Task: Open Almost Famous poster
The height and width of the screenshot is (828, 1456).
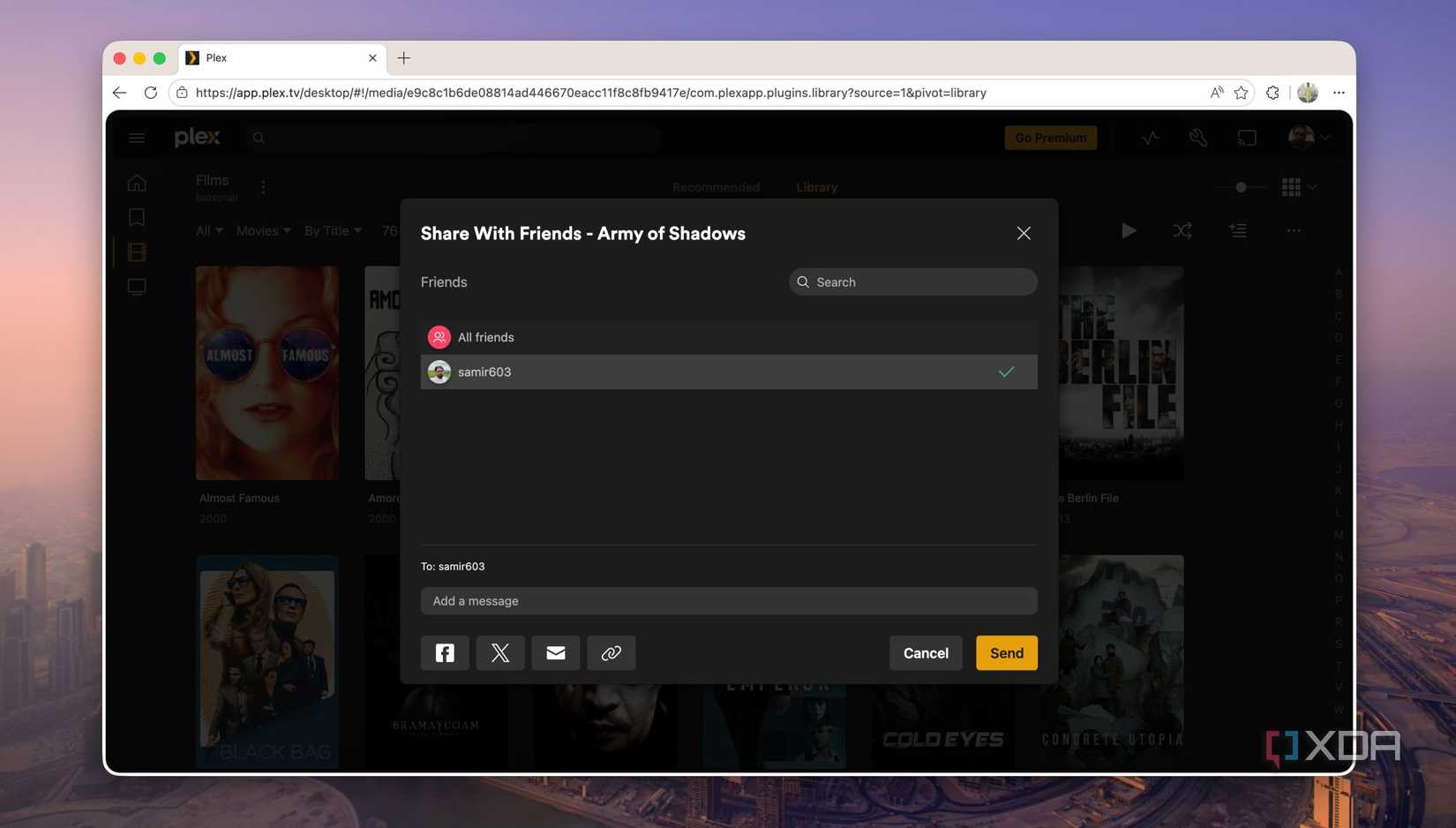Action: (267, 373)
